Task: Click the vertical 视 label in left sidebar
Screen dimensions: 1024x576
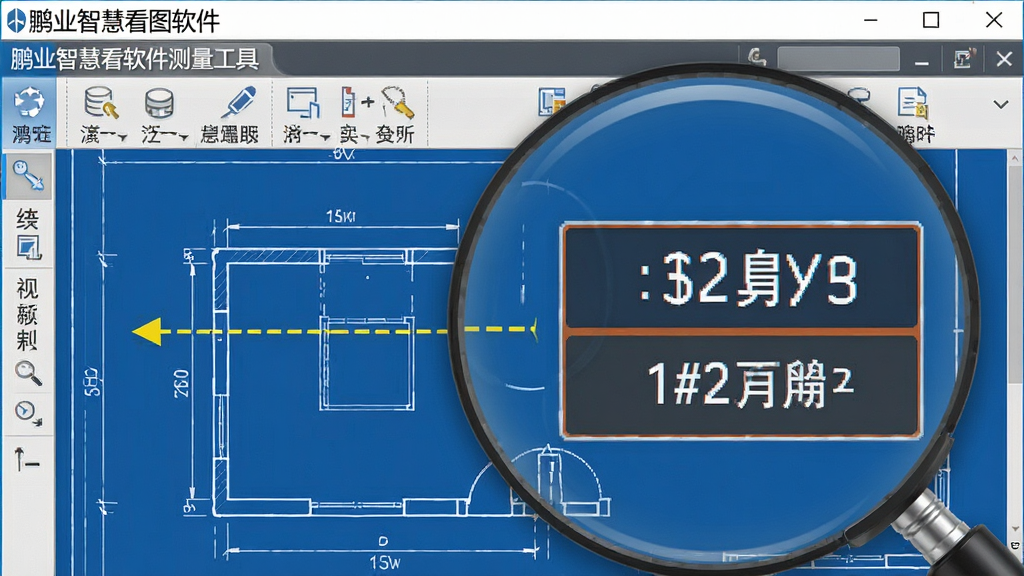Action: [x=27, y=288]
